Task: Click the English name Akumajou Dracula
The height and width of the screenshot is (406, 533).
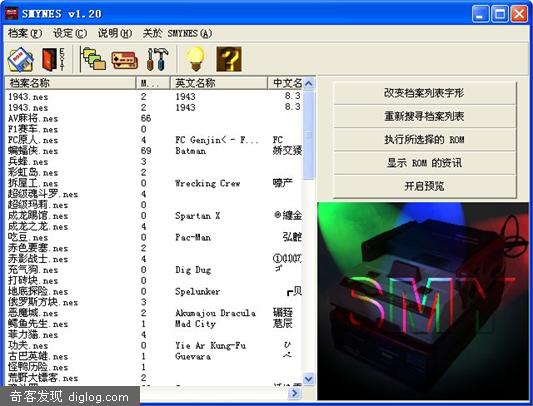Action: tap(215, 313)
